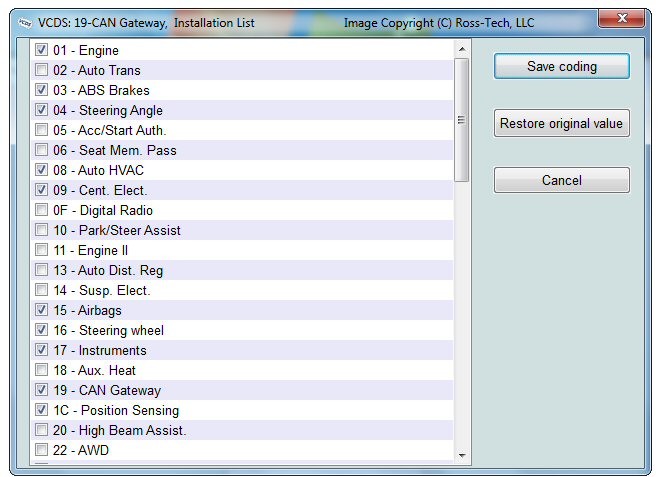Enable 13 - Auto Dist. Reg checkbox
Screen dimensions: 660x477
[x=41, y=269]
